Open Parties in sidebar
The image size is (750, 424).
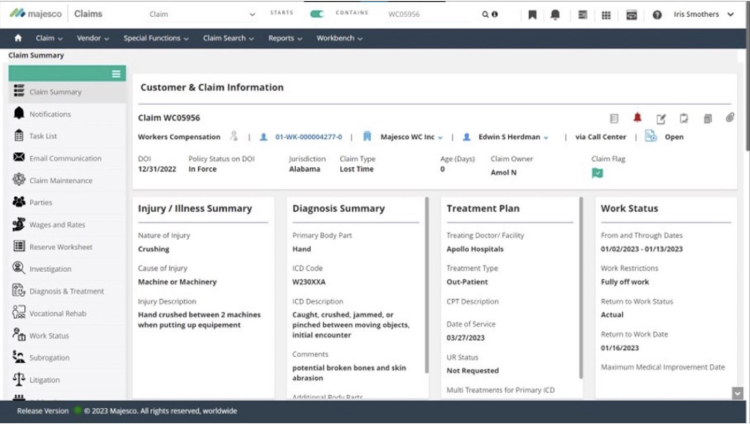(x=67, y=202)
